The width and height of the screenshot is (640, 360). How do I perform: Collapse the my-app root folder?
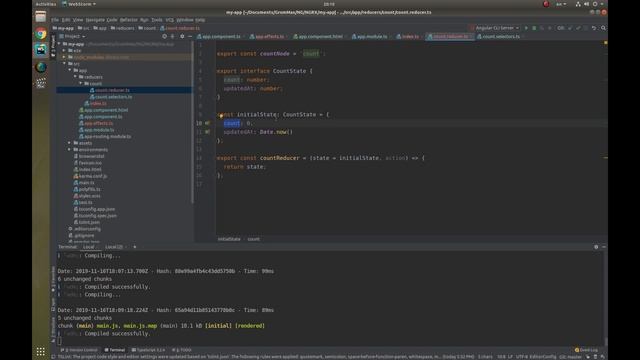pos(59,44)
